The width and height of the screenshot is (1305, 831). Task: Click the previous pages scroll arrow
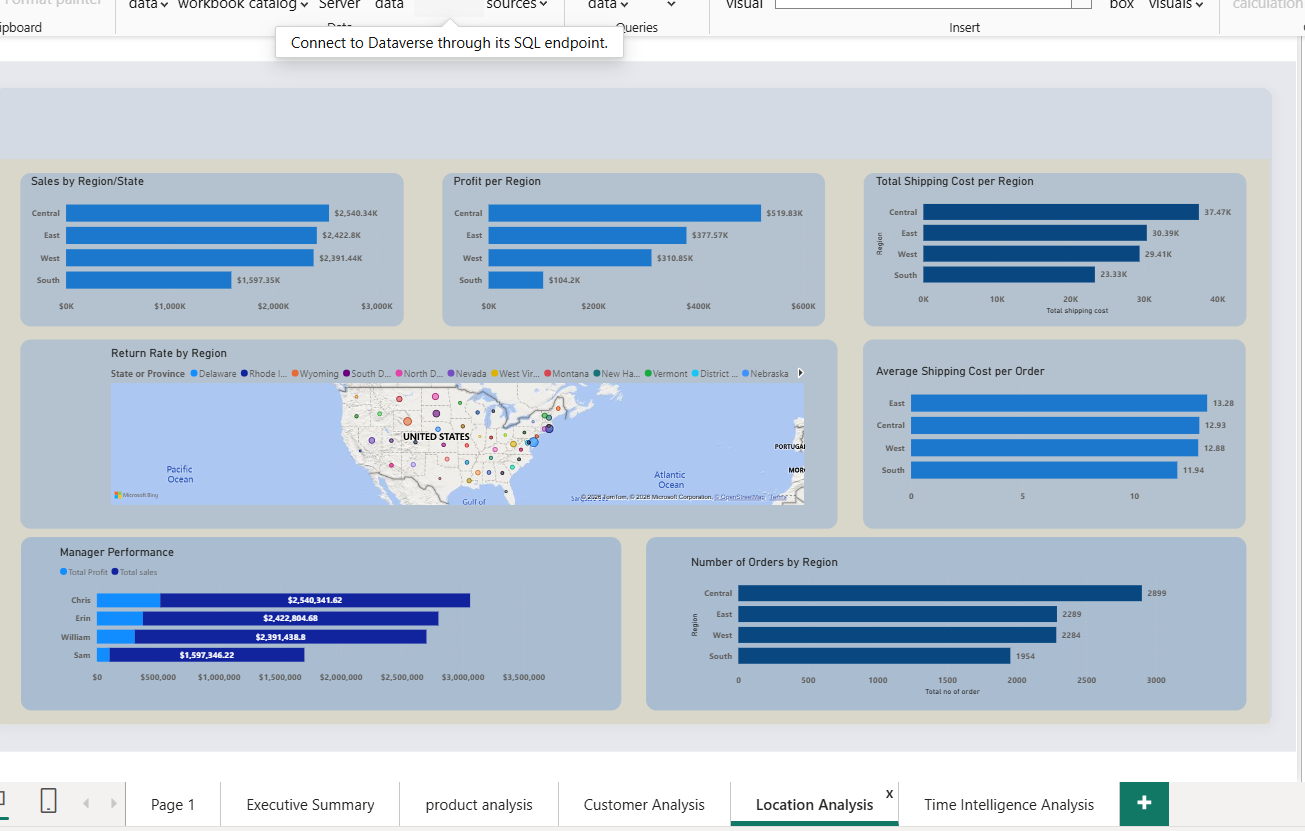point(86,803)
